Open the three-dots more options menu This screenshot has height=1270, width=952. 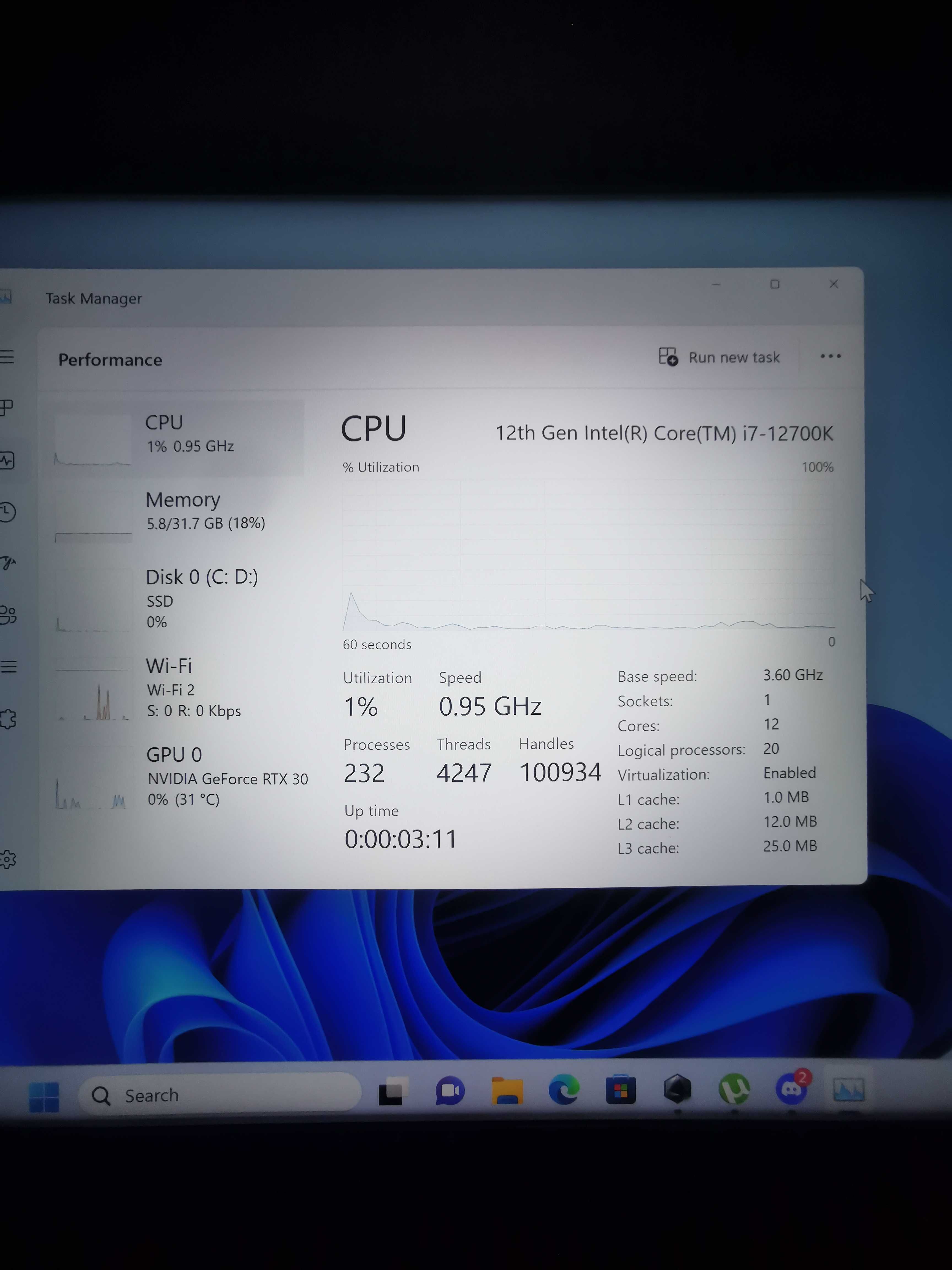click(830, 357)
